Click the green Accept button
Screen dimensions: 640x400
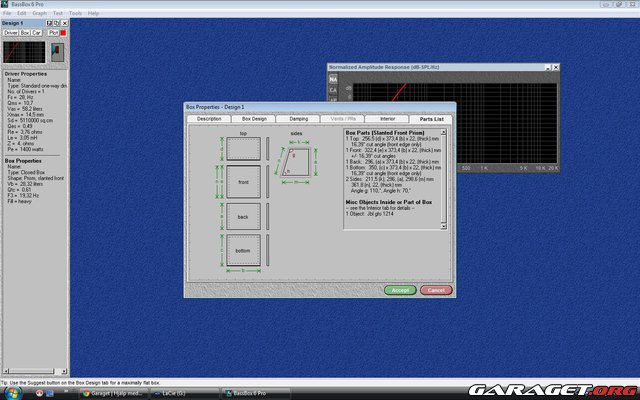(x=399, y=290)
